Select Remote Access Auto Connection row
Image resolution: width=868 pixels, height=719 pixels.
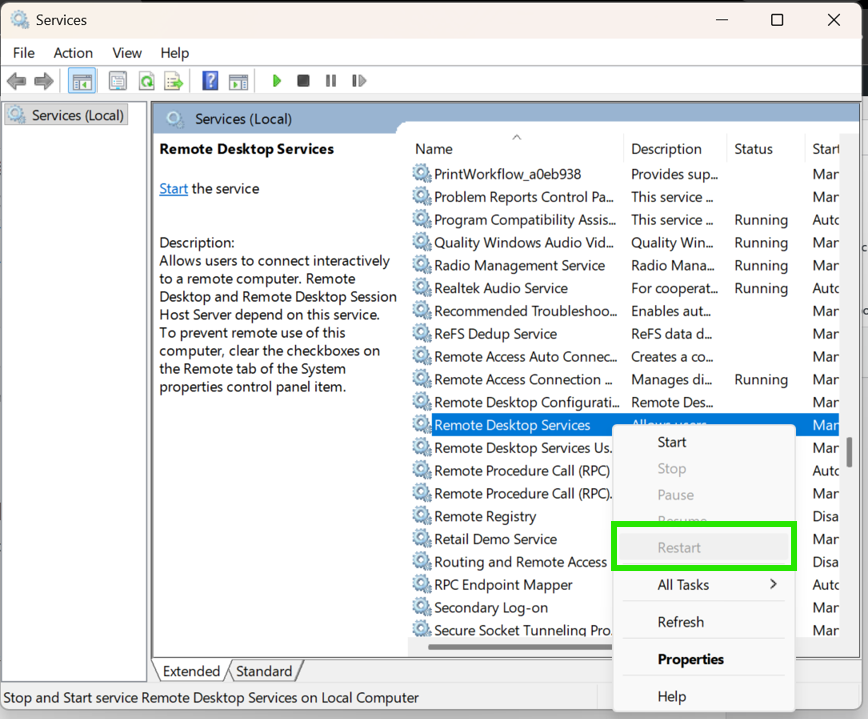click(626, 356)
